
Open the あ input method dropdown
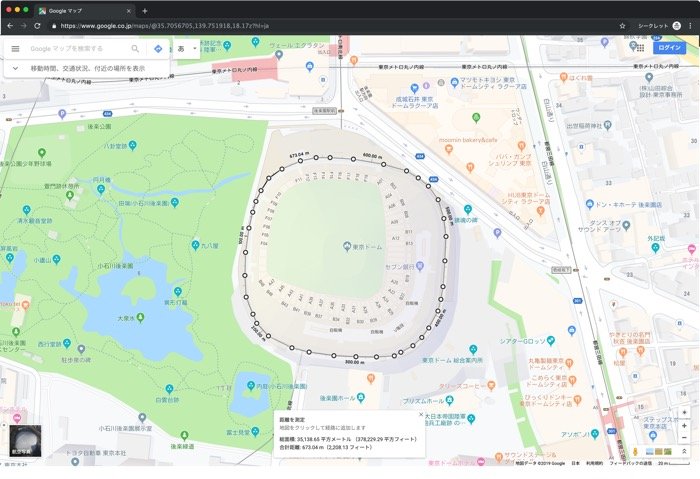(187, 49)
